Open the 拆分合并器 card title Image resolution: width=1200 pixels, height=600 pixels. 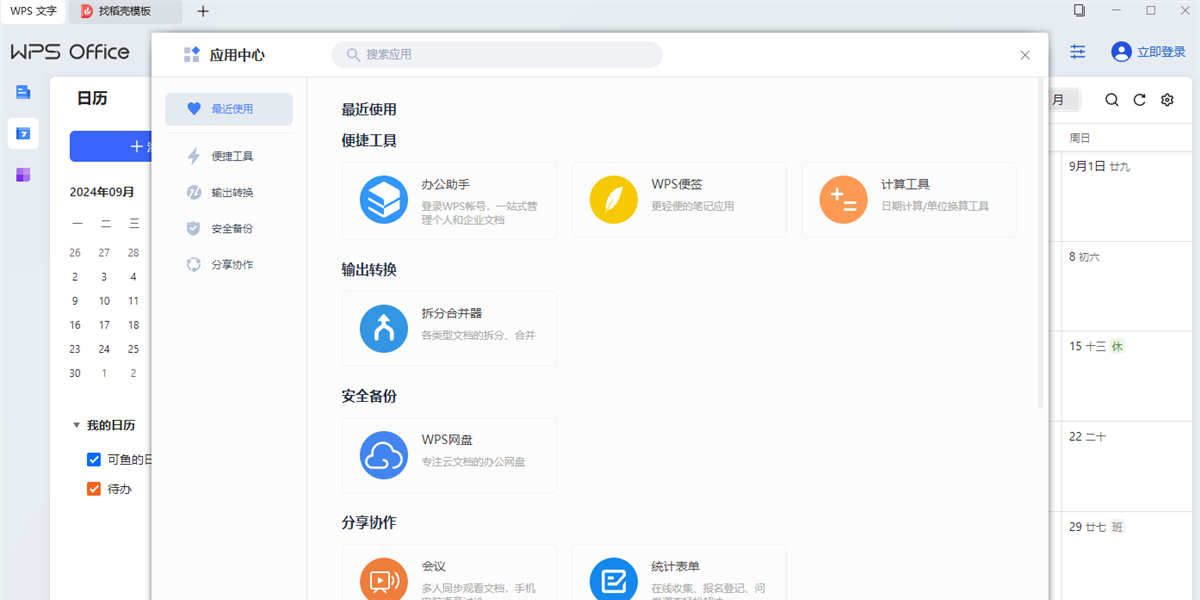(x=452, y=314)
